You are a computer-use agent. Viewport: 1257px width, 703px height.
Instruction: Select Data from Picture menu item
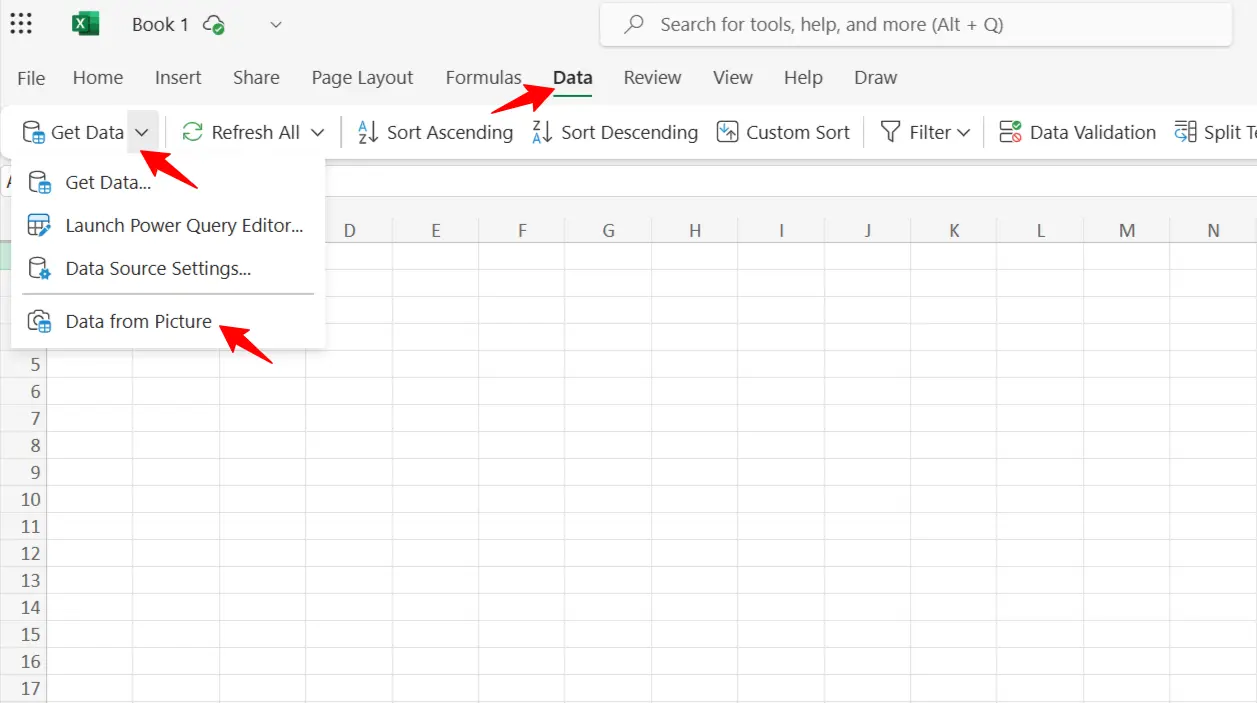pos(138,321)
